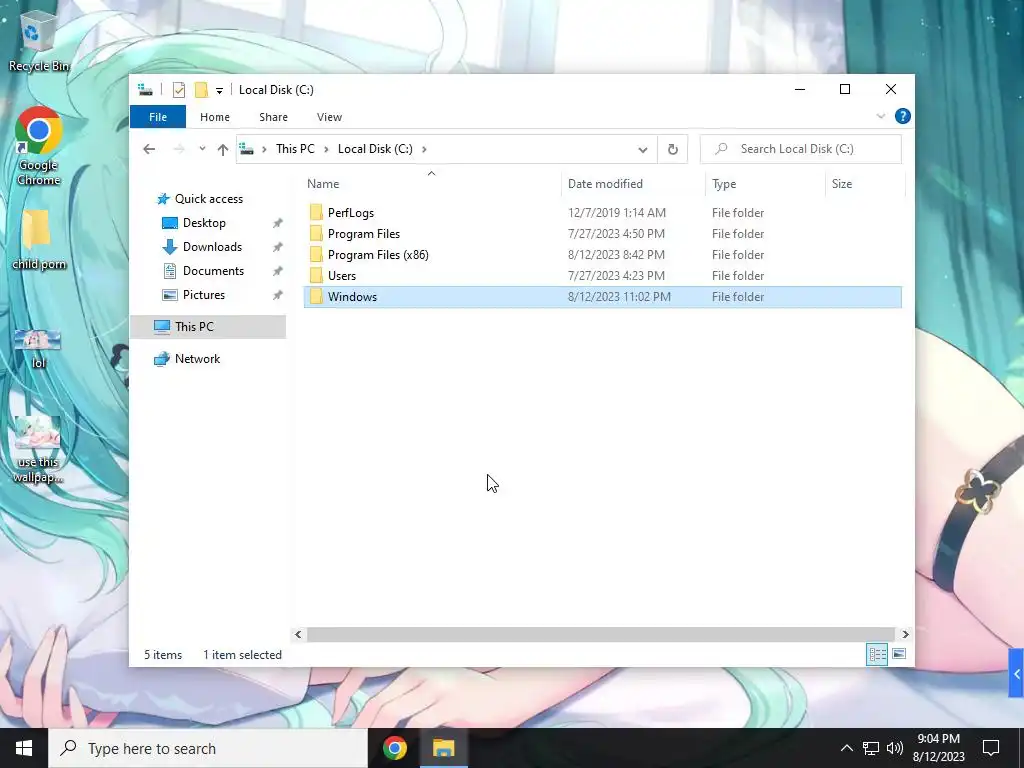Click the taskbar 'Type here to search' box
The width and height of the screenshot is (1024, 768).
pos(208,748)
